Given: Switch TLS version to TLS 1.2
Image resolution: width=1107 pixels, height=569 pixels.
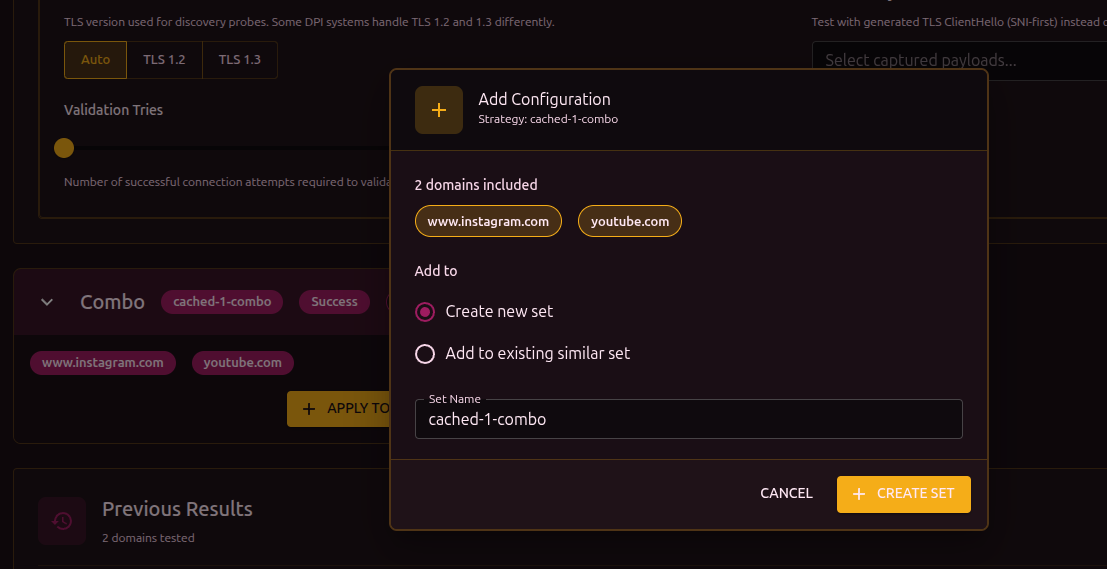Looking at the screenshot, I should coord(164,60).
